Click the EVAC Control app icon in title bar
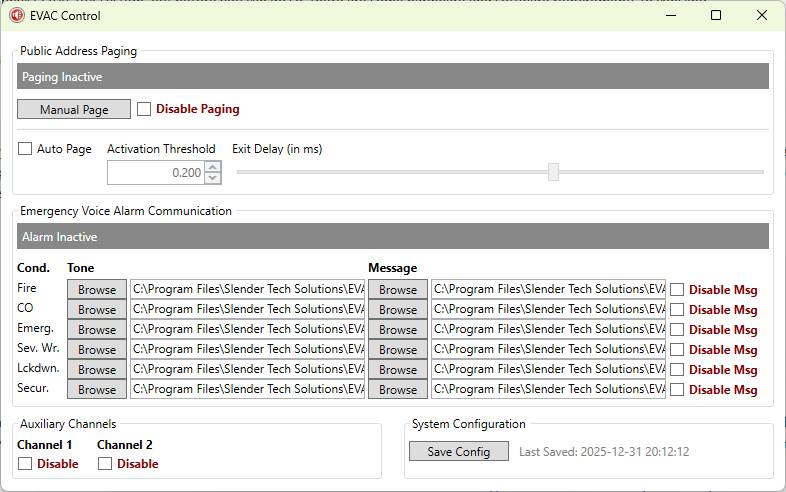 click(x=16, y=15)
